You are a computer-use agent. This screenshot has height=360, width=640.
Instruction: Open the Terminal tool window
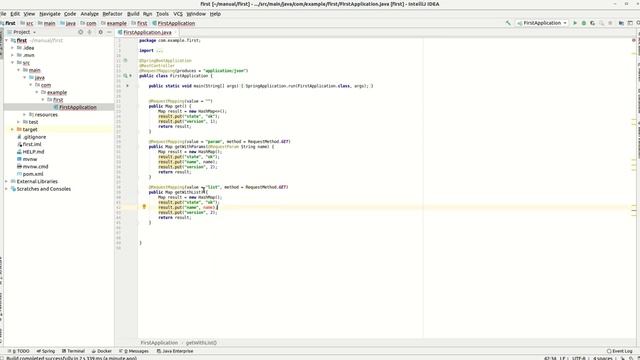pos(73,351)
